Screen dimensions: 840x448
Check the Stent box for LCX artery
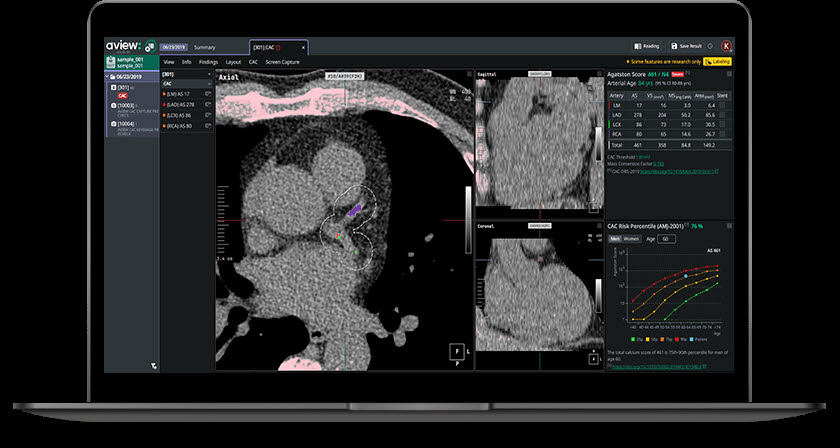coord(723,124)
